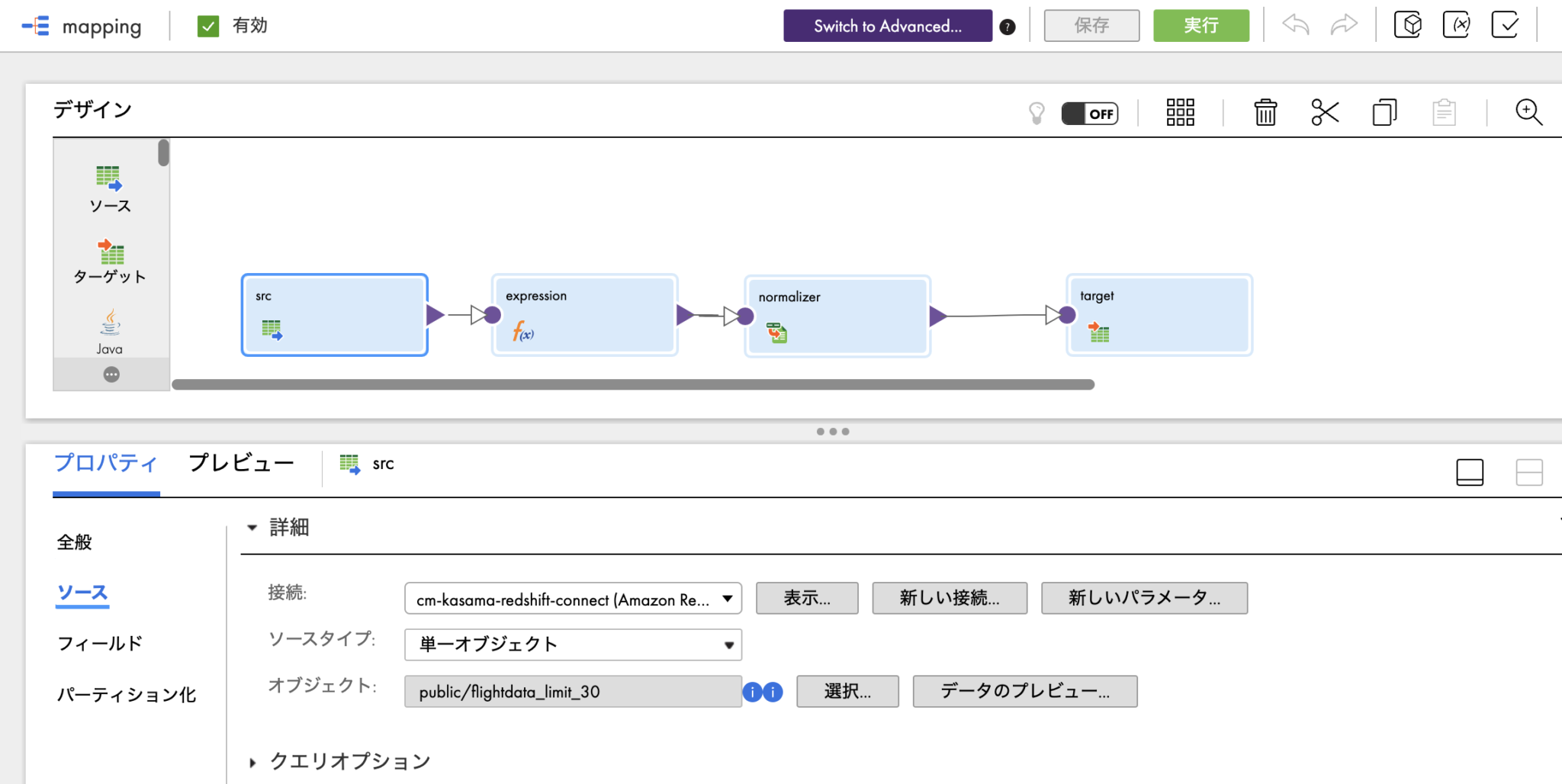Click the arrange layout grid icon

(x=1178, y=112)
